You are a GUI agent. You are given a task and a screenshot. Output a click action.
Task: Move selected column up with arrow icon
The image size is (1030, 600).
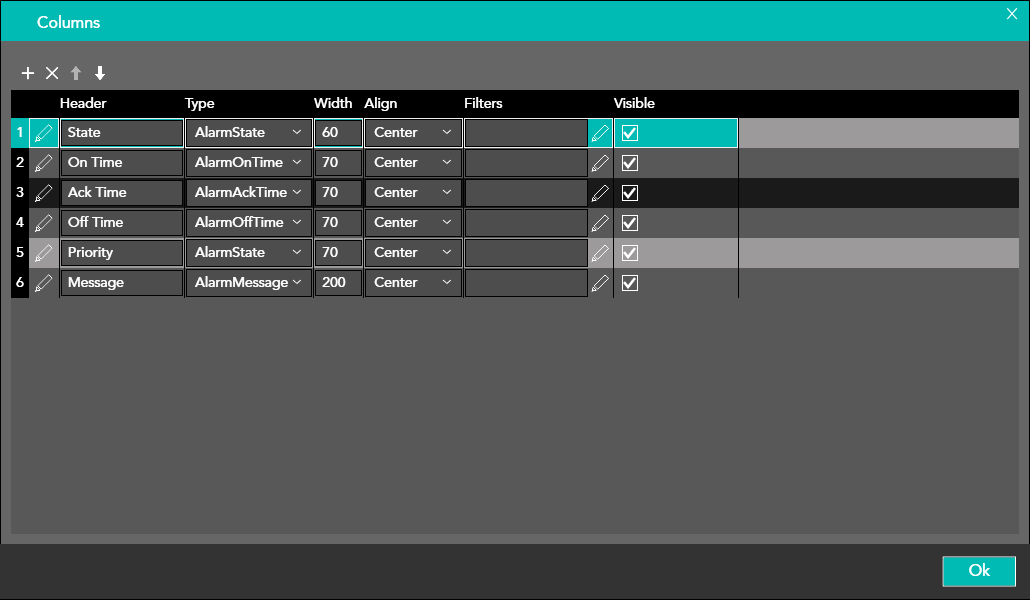76,73
